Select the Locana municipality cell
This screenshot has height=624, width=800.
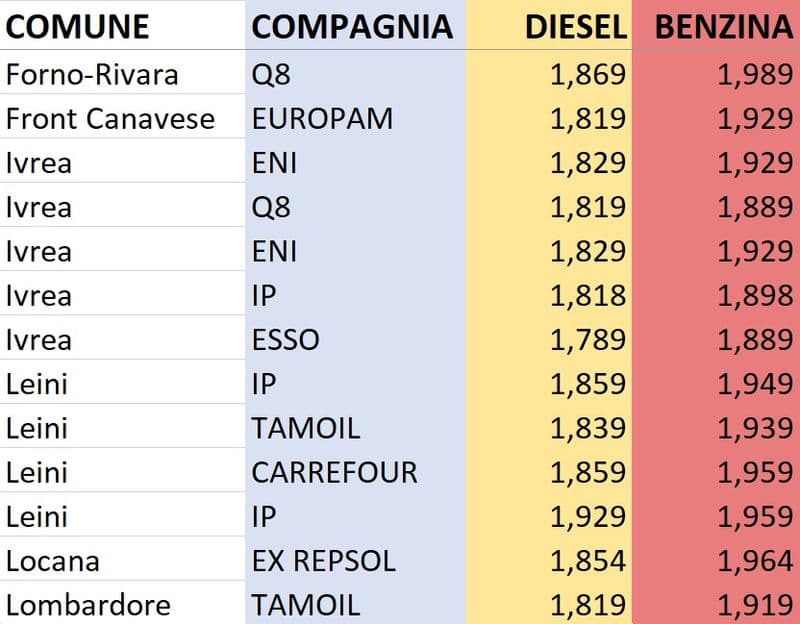52,560
